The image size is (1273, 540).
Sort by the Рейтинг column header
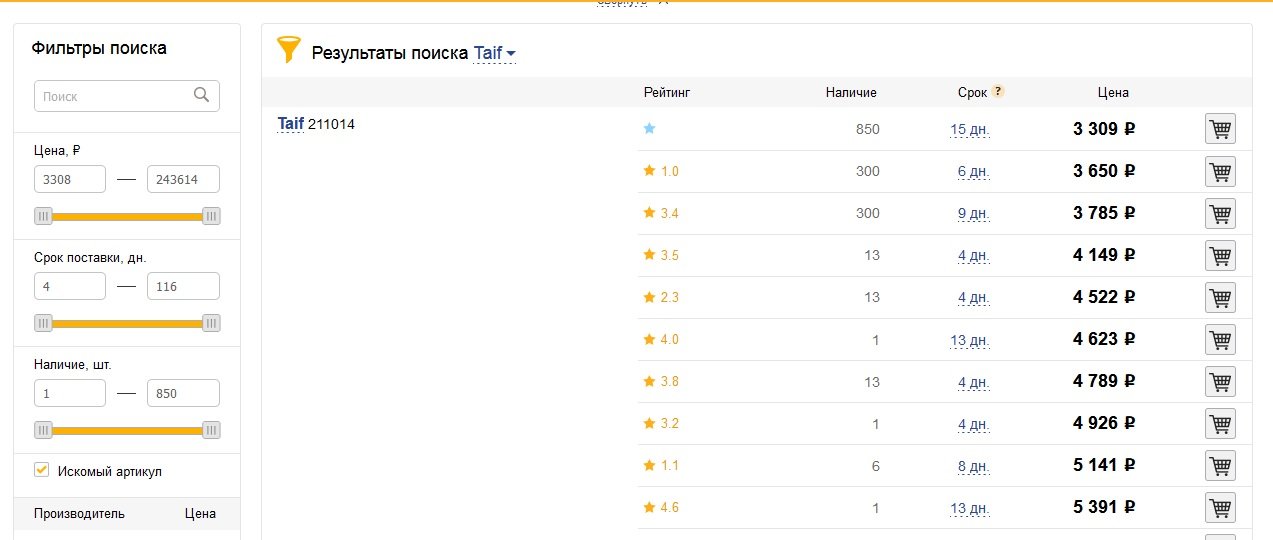[667, 92]
